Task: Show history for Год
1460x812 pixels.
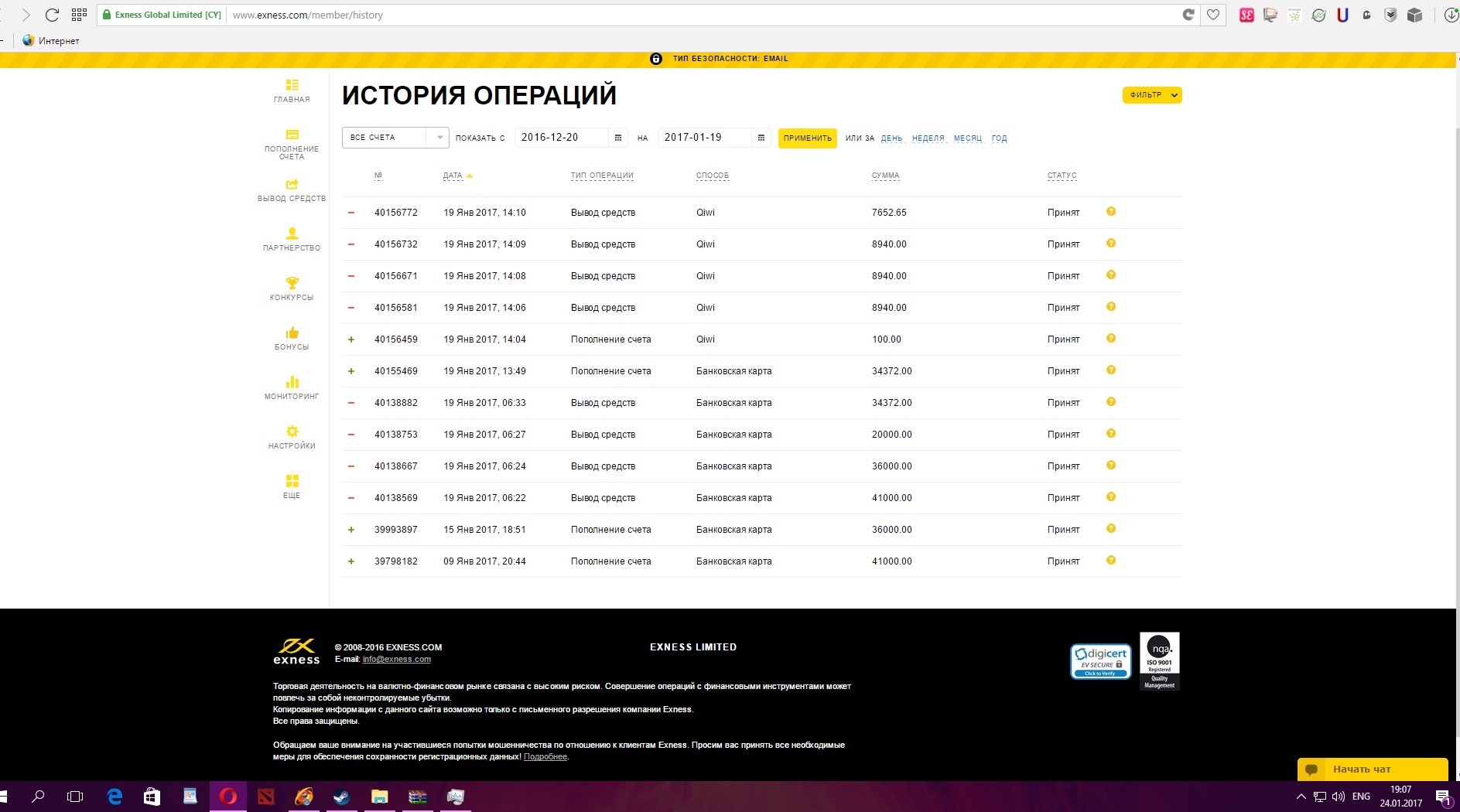Action: [x=999, y=138]
